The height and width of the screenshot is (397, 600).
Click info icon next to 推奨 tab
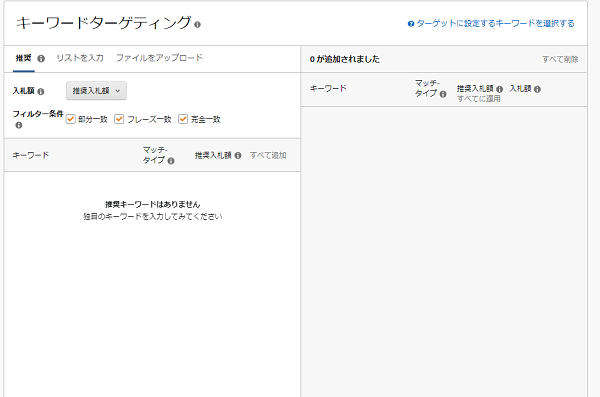(41, 59)
